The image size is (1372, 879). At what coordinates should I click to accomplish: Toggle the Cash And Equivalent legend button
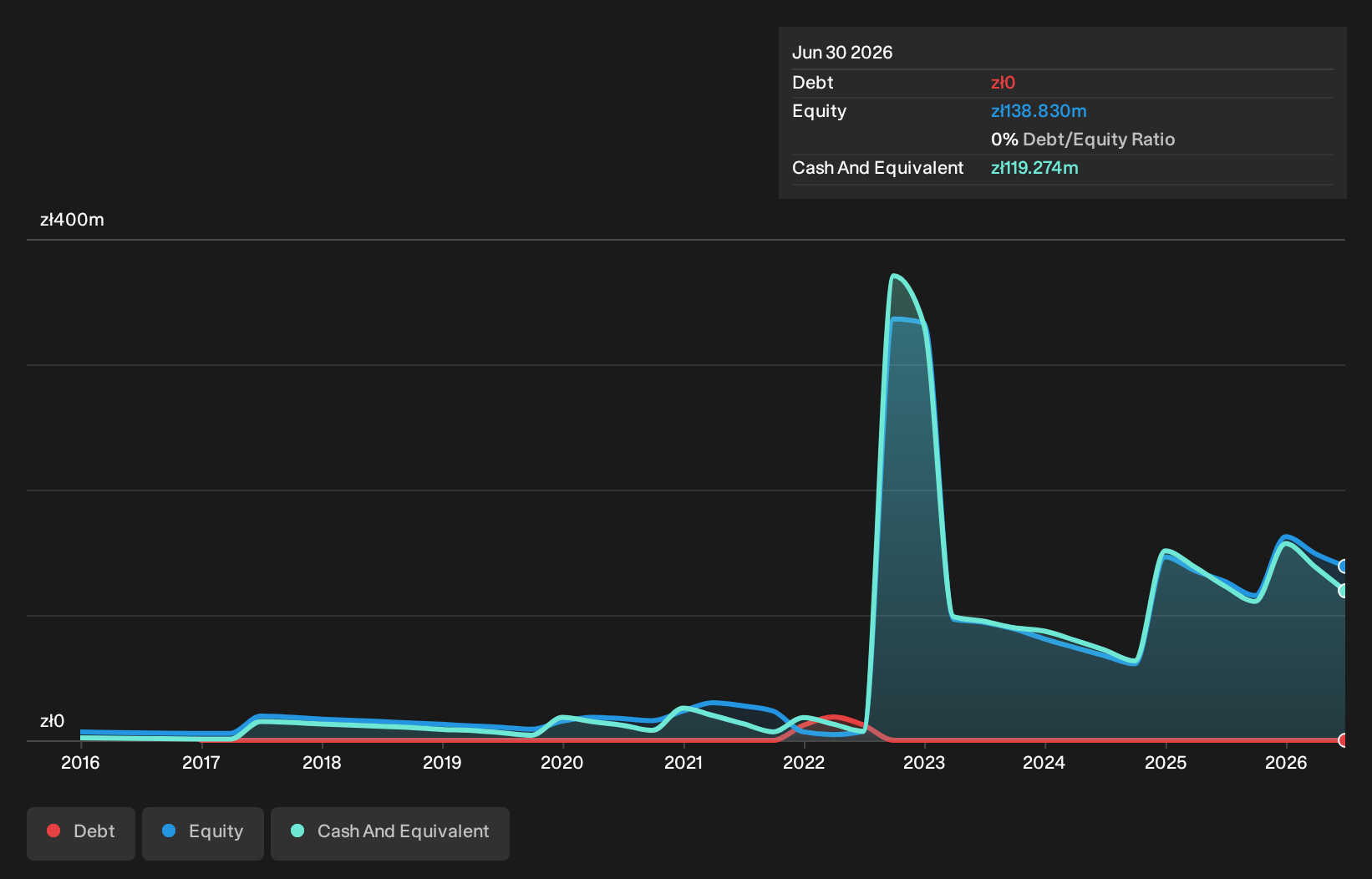click(390, 833)
